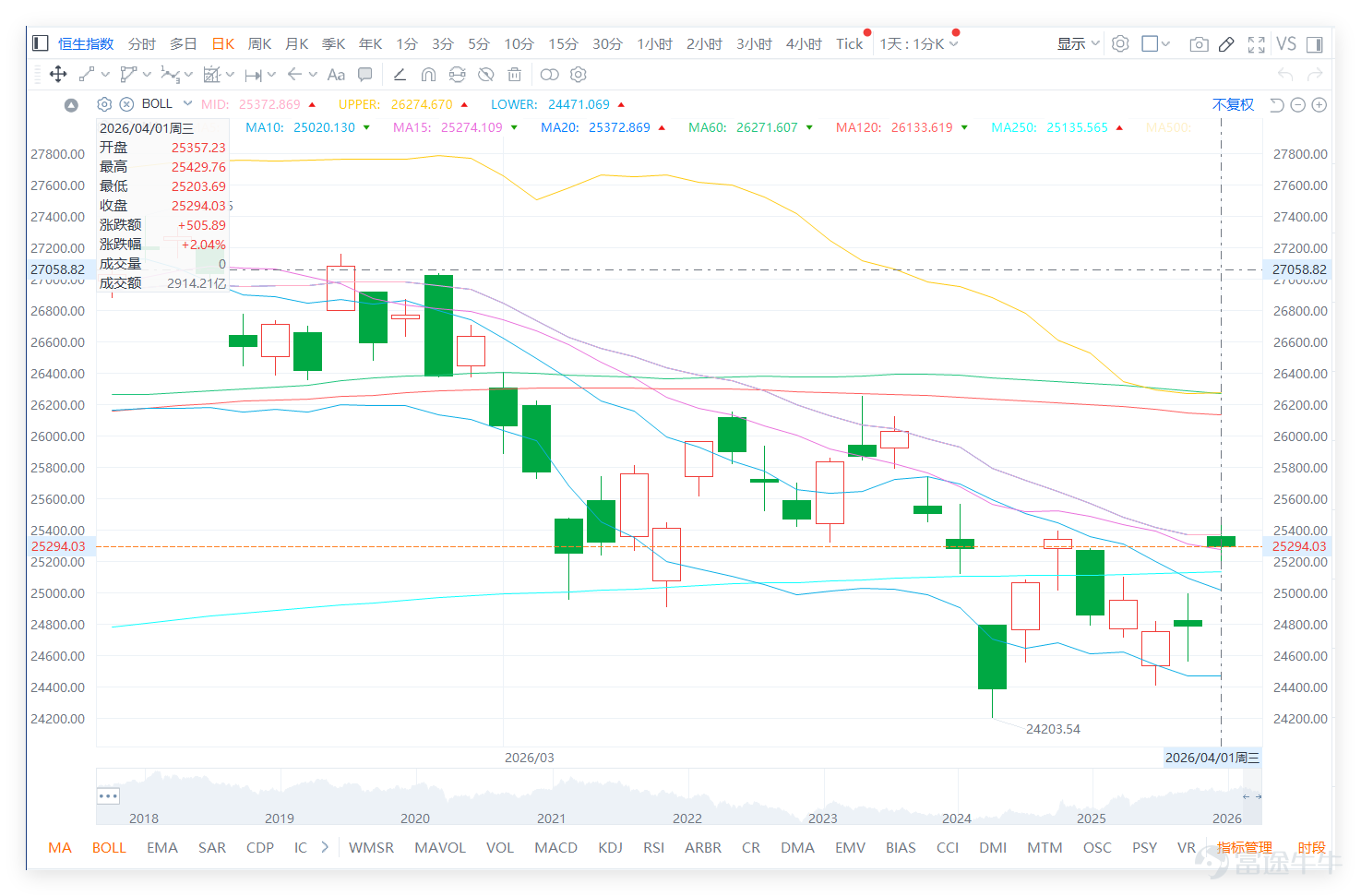This screenshot has width=1361, height=896.
Task: Enable the magnet snap tool
Action: 428,75
